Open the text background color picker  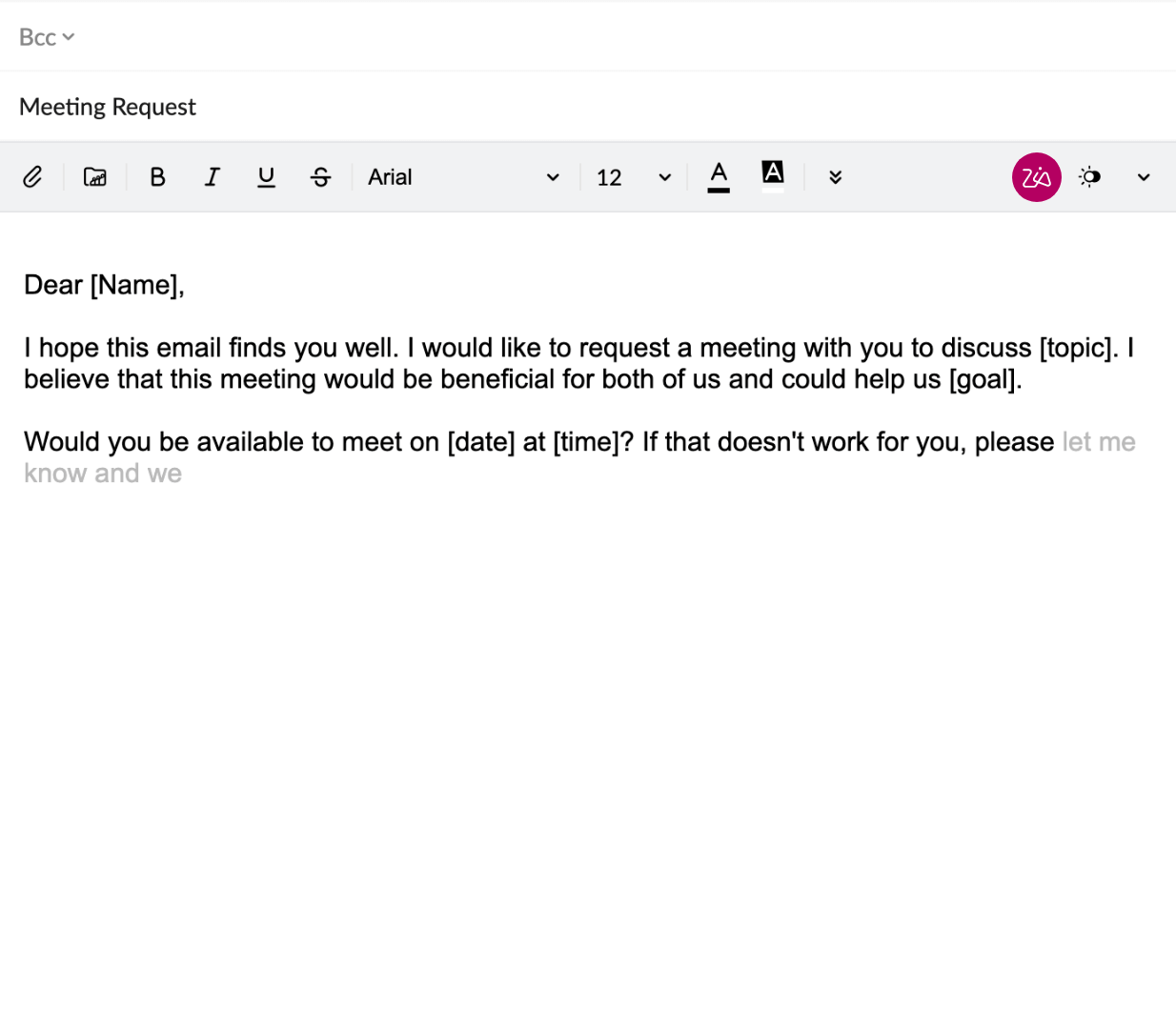point(773,176)
